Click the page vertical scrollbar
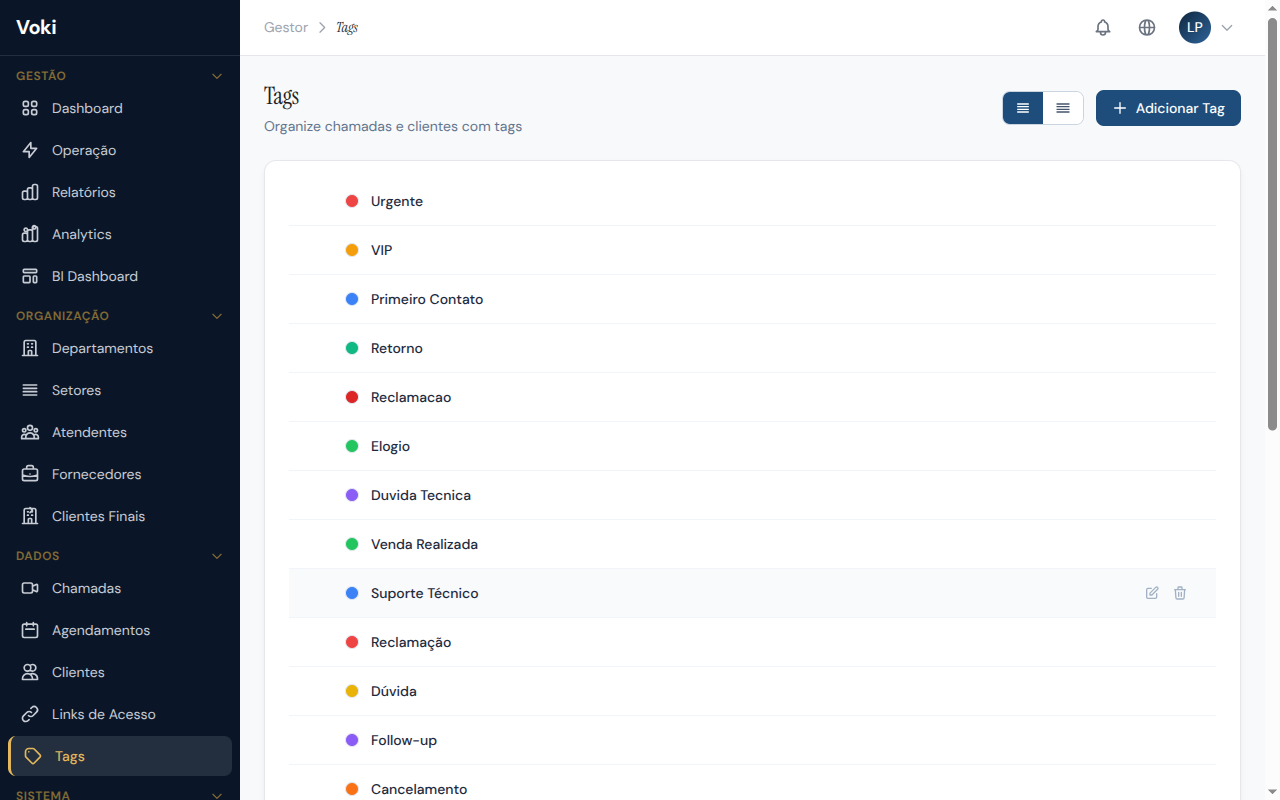The image size is (1280, 800). coord(1272,230)
